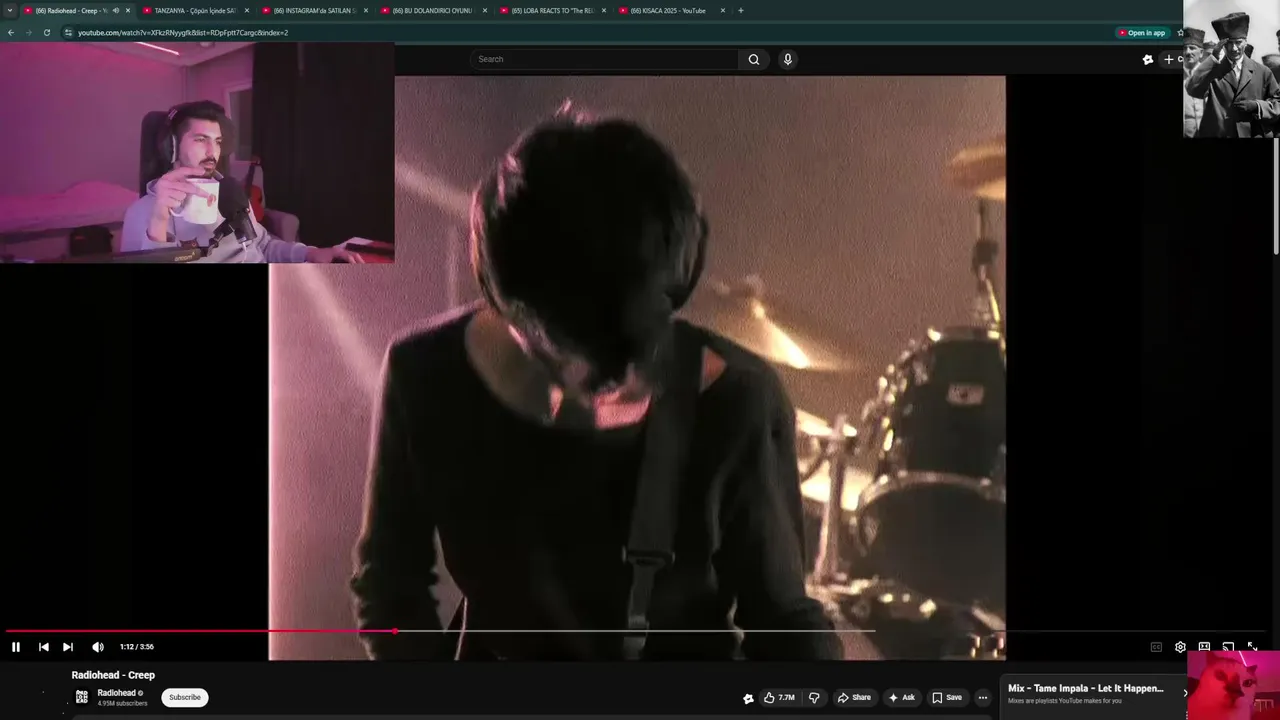Skip to previous video in playlist
1280x720 pixels.
pyautogui.click(x=43, y=647)
